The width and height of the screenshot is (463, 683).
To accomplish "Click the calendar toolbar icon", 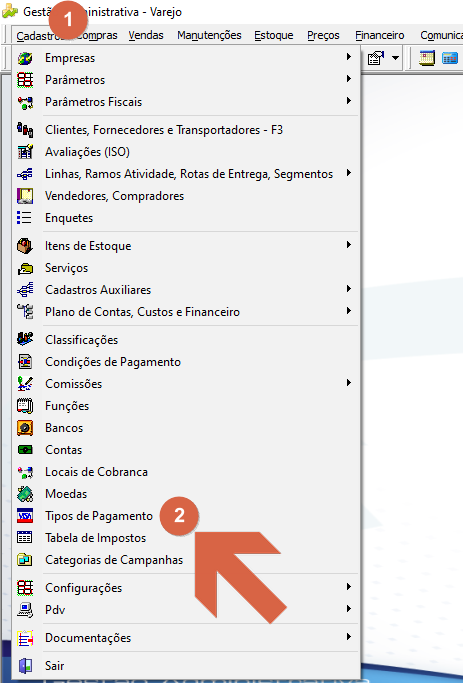I will click(x=427, y=57).
